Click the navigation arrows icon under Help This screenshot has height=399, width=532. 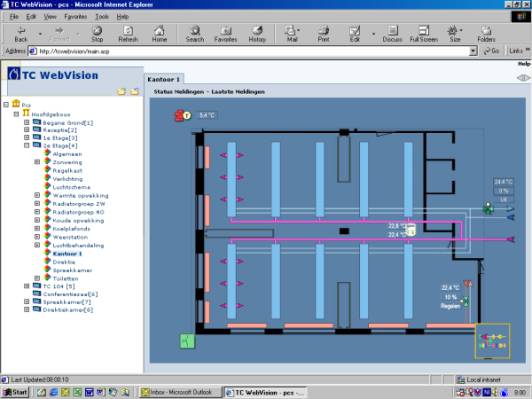click(x=524, y=78)
